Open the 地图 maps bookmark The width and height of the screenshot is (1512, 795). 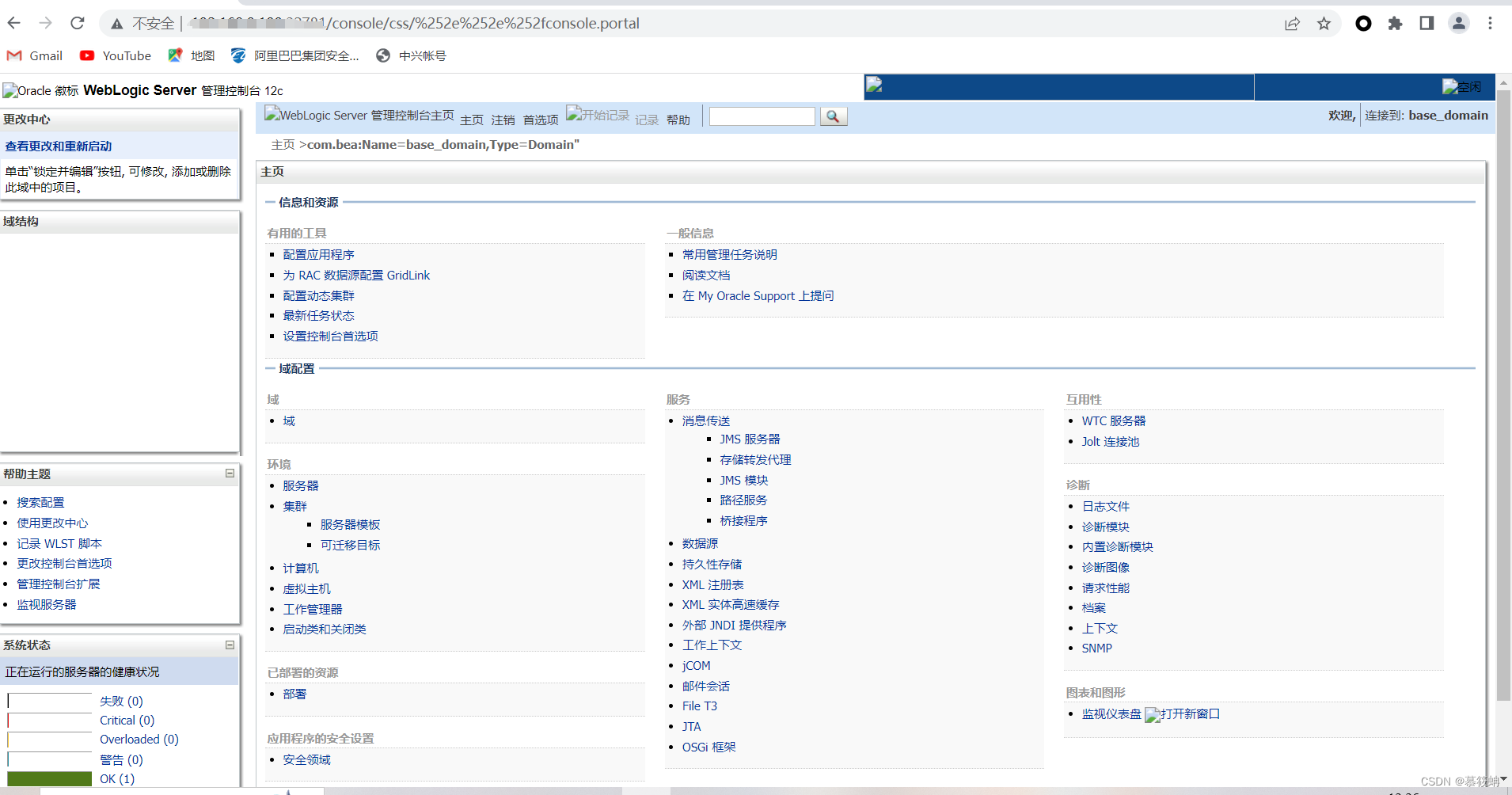192,55
